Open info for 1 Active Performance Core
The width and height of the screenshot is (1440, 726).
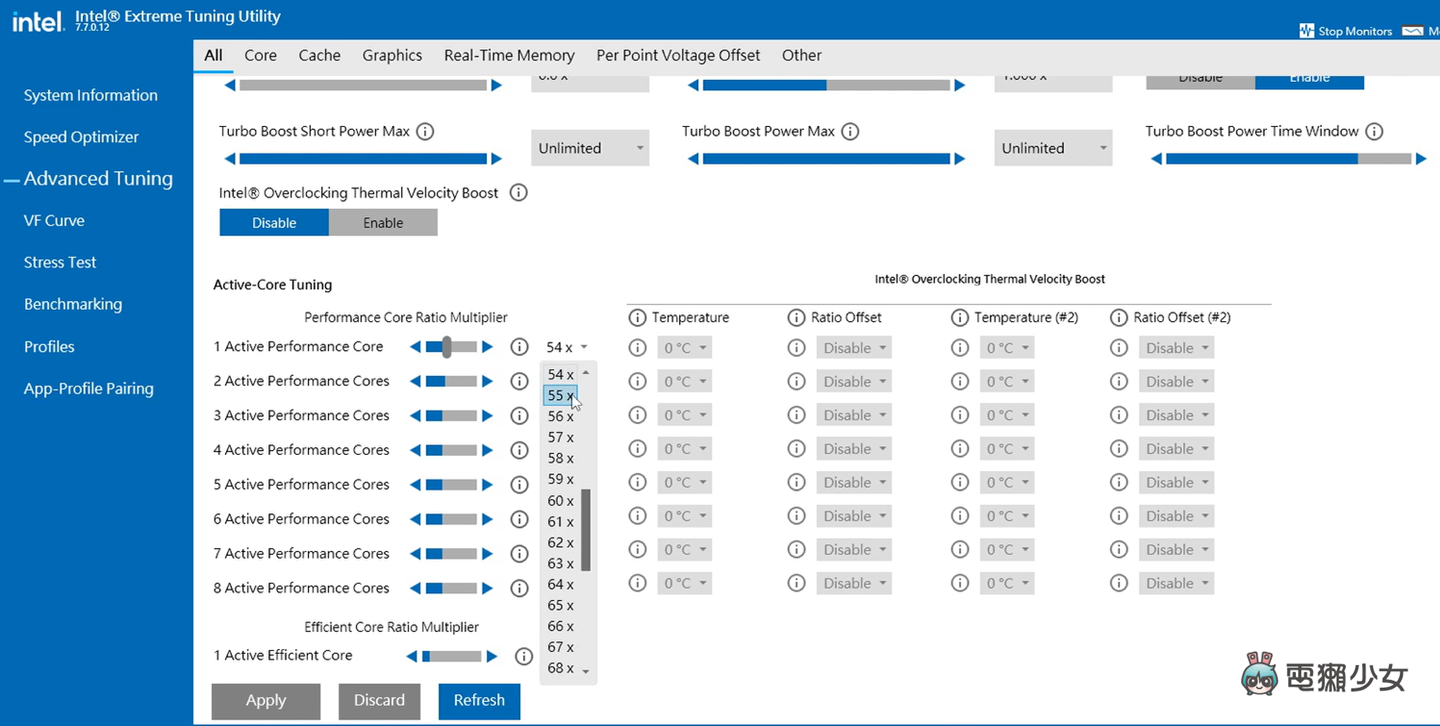coord(519,347)
